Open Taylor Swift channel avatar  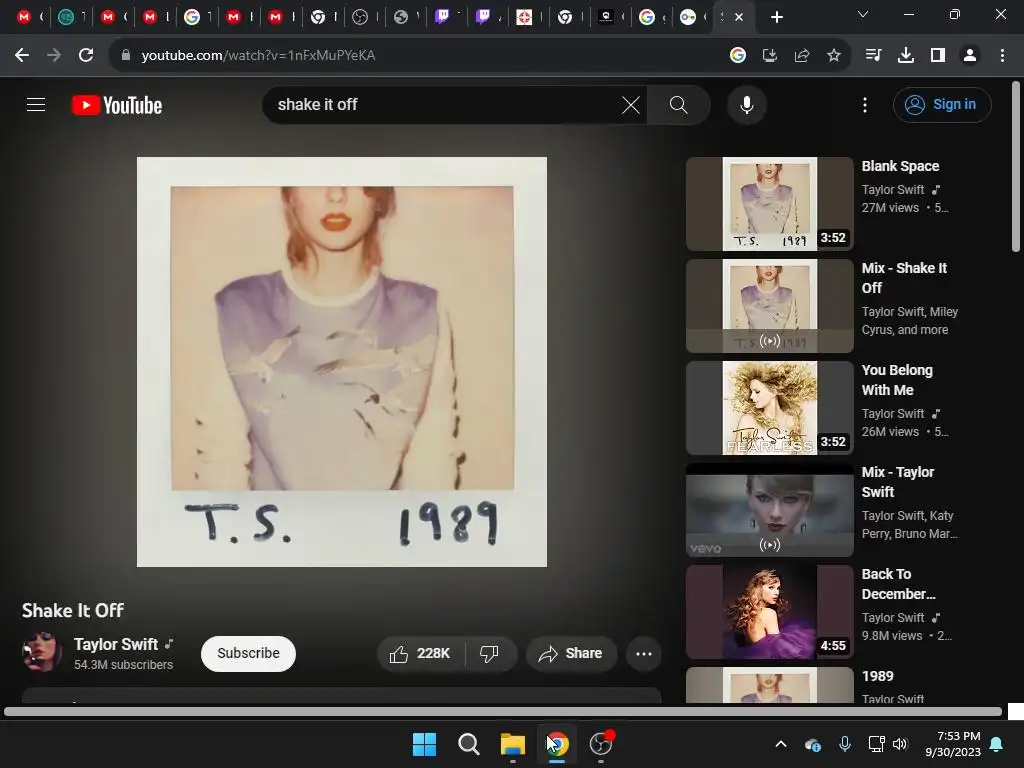pyautogui.click(x=42, y=652)
